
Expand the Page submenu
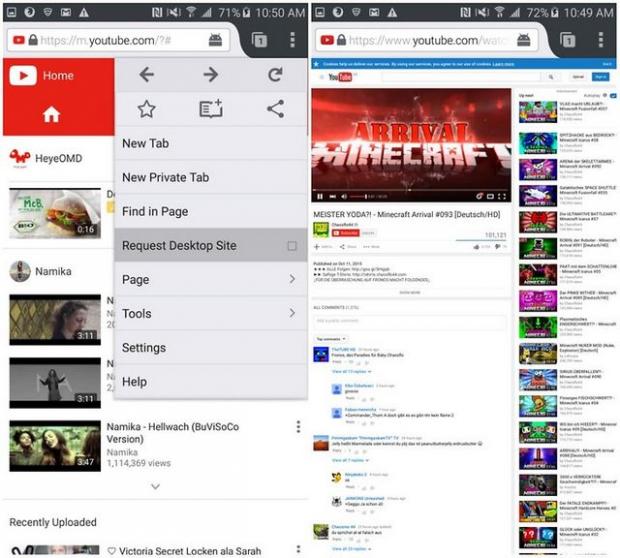(x=291, y=280)
